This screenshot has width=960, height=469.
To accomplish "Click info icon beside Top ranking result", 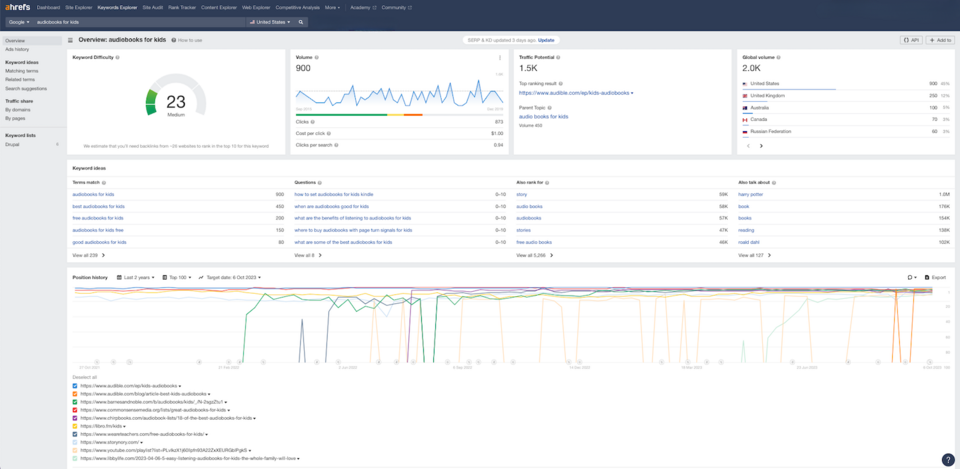I will click(561, 83).
